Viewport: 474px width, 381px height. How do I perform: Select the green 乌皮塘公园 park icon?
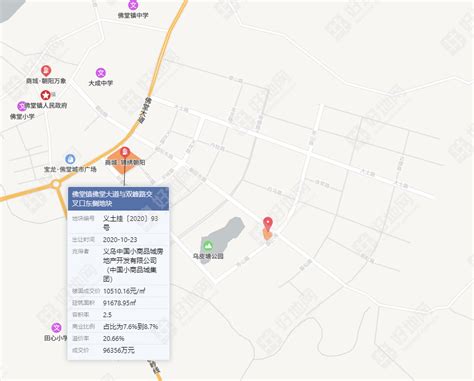click(x=208, y=246)
